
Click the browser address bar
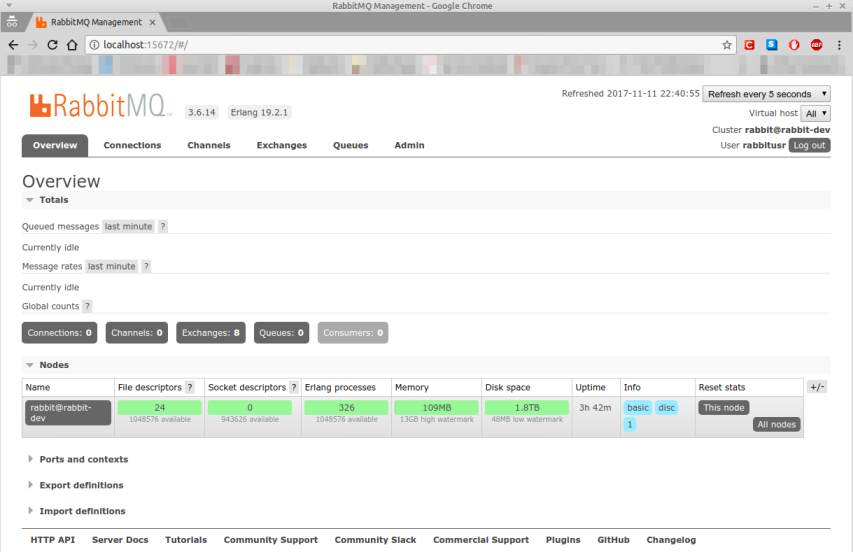pos(400,45)
